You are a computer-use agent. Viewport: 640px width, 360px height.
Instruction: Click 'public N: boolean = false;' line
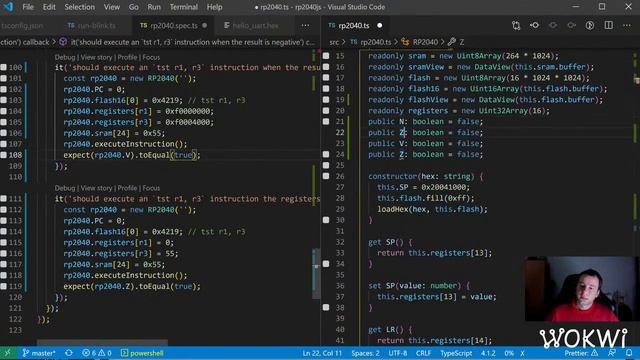click(x=425, y=122)
